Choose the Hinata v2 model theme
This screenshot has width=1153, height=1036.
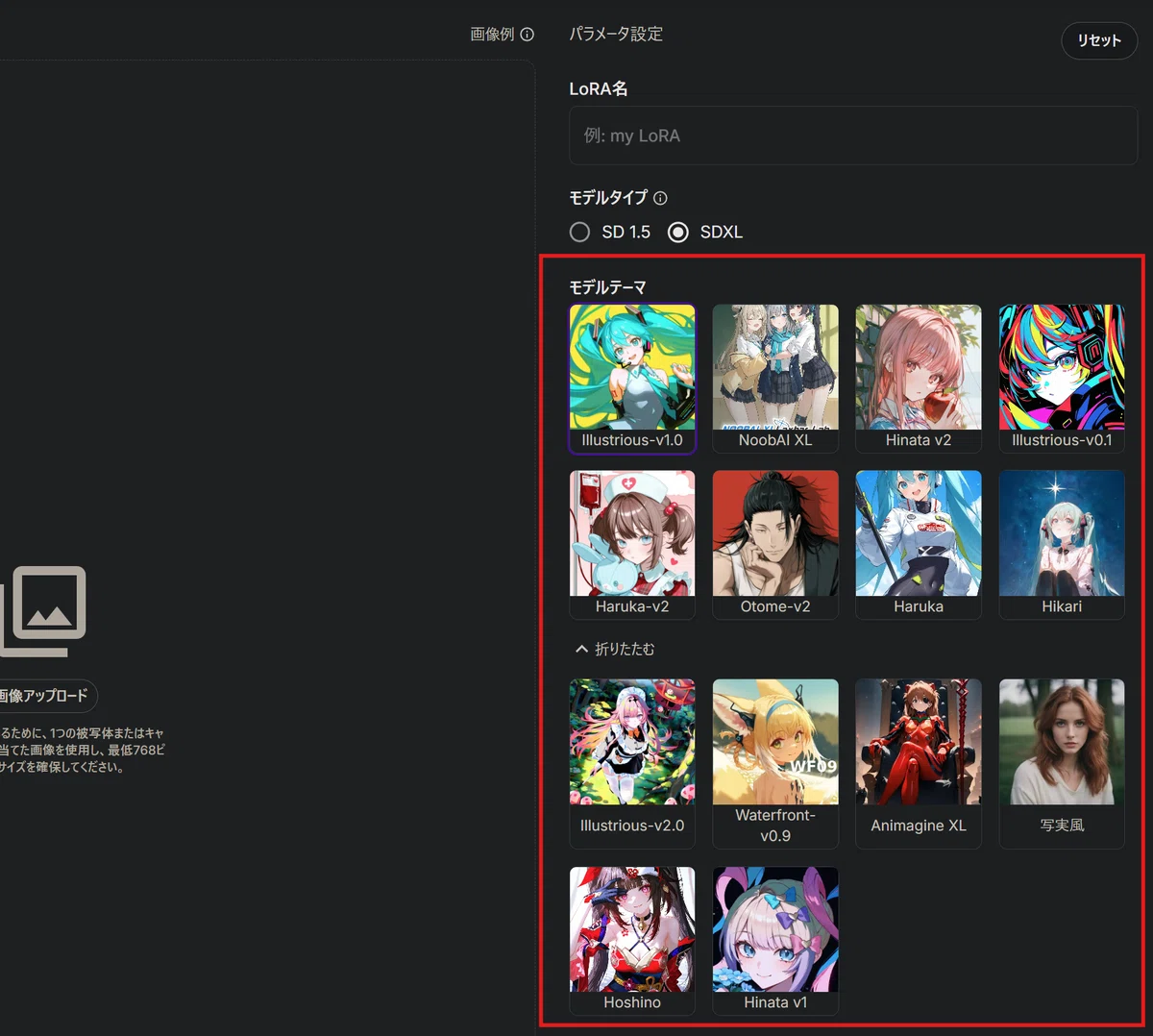pyautogui.click(x=919, y=379)
